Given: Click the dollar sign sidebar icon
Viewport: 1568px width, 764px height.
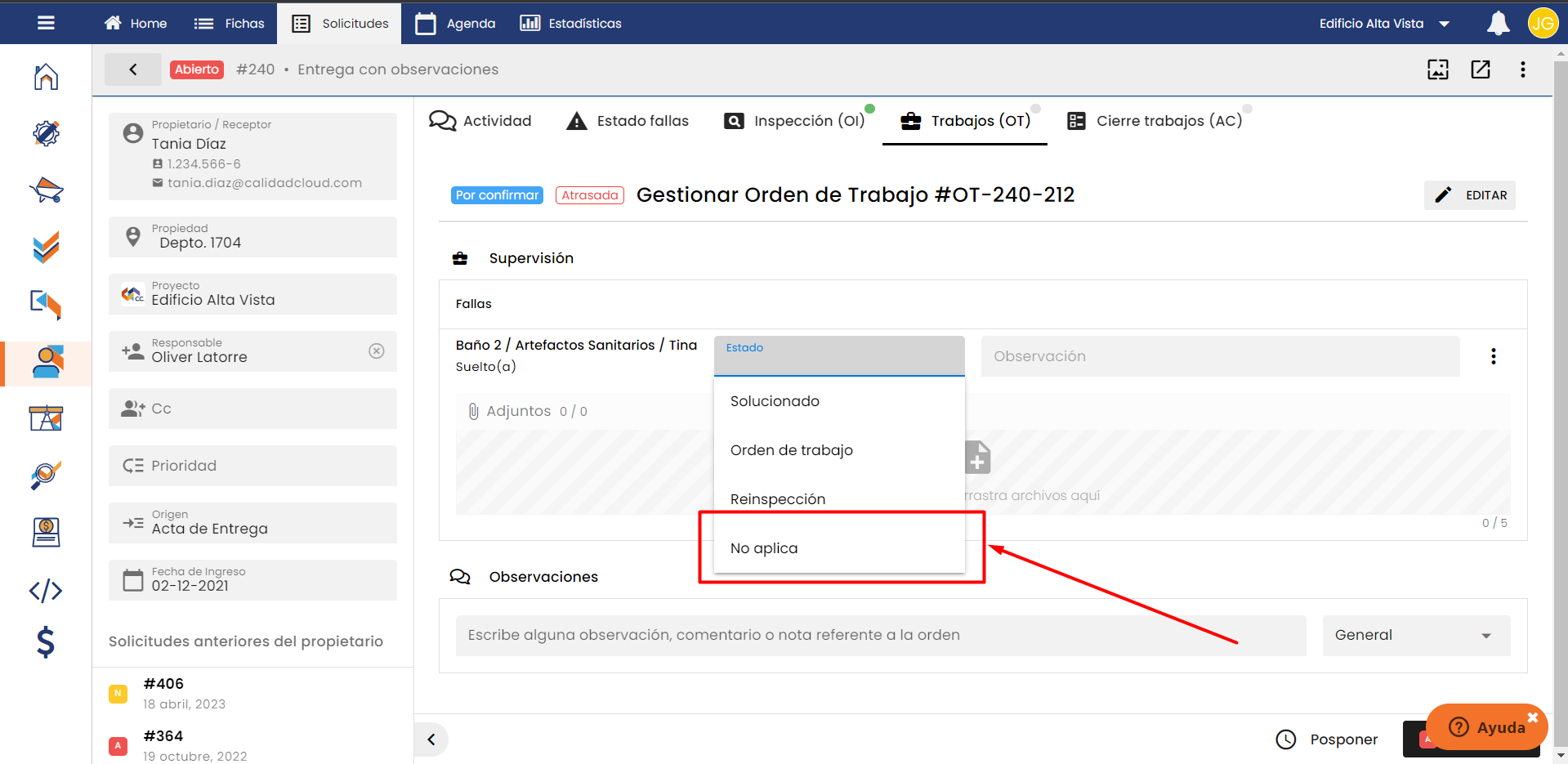Looking at the screenshot, I should [46, 642].
